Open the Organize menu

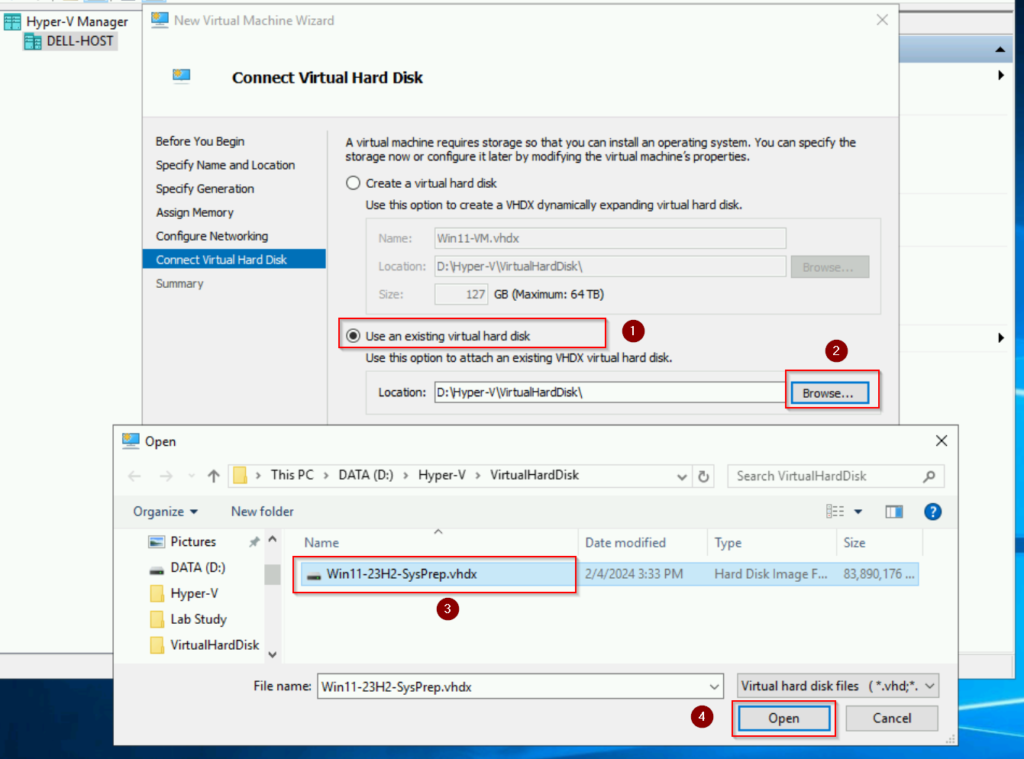[x=165, y=511]
